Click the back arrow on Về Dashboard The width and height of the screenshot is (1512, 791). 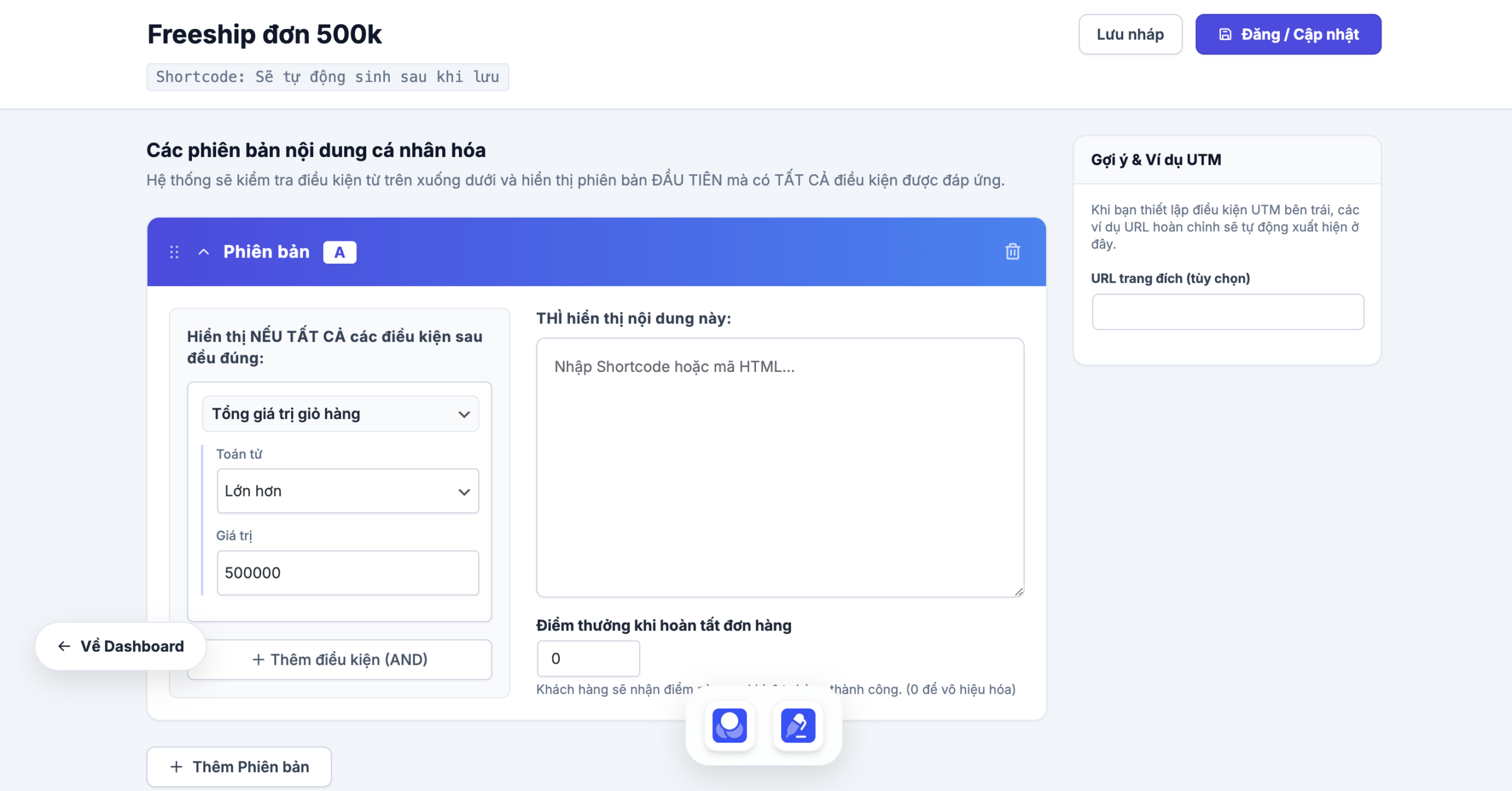tap(64, 646)
